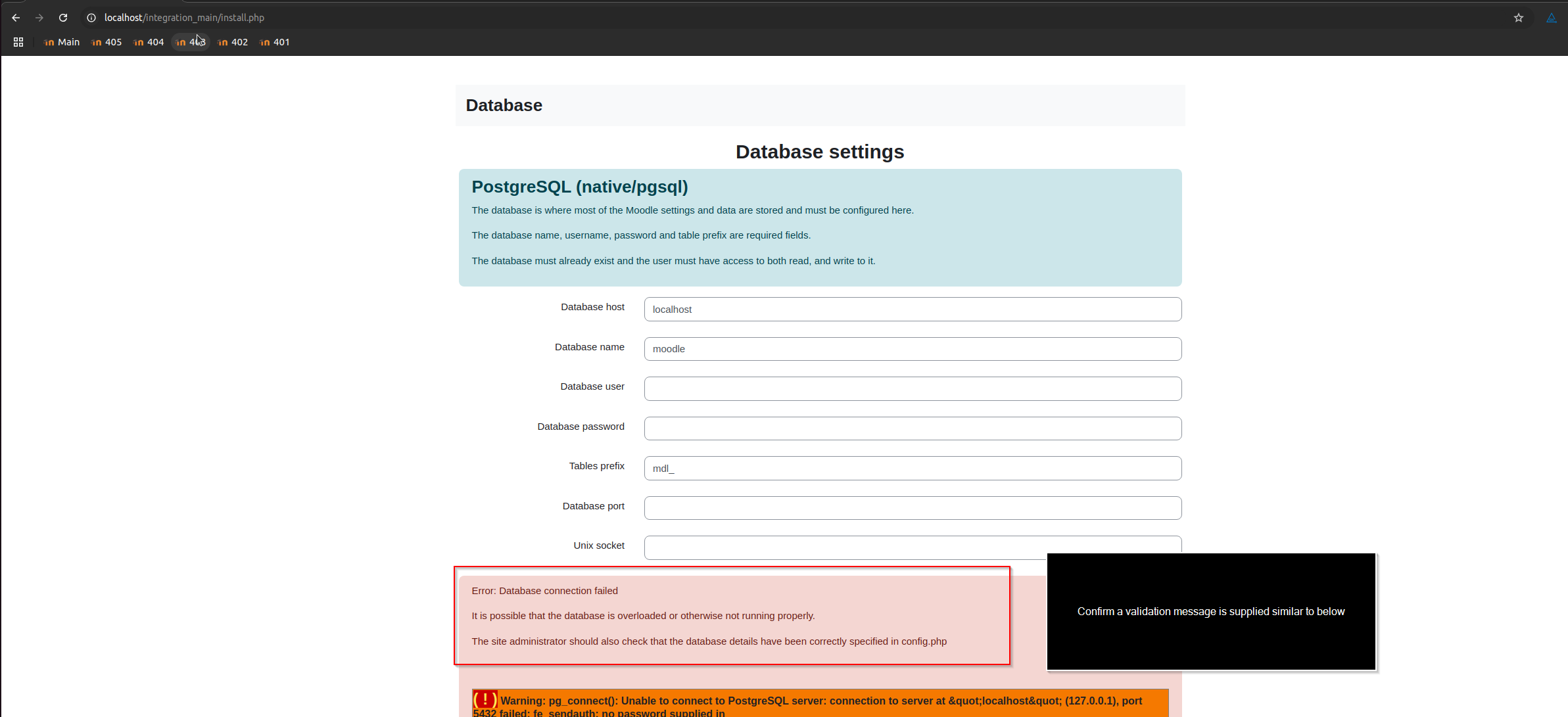Click the PostgreSQL (native/pgsql) heading
This screenshot has height=717, width=1568.
(580, 187)
